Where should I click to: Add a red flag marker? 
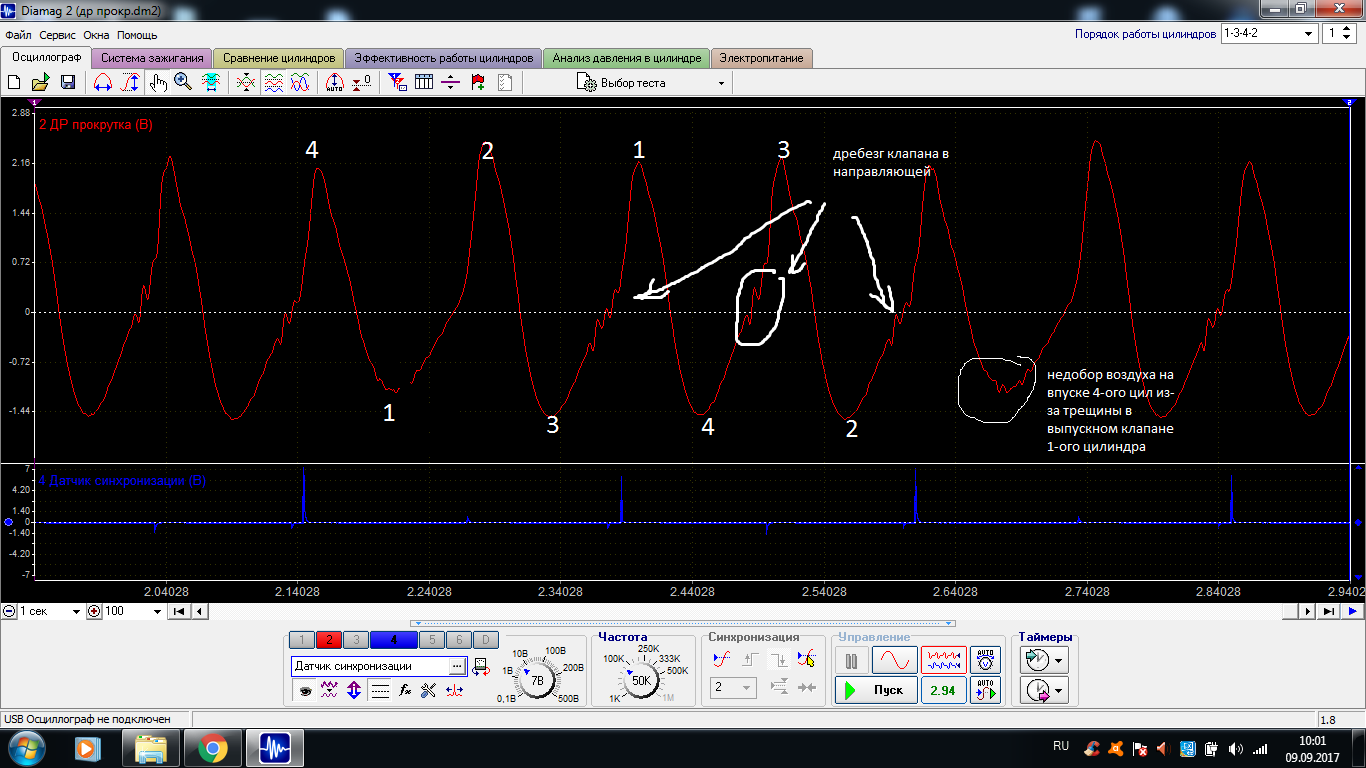click(x=478, y=83)
